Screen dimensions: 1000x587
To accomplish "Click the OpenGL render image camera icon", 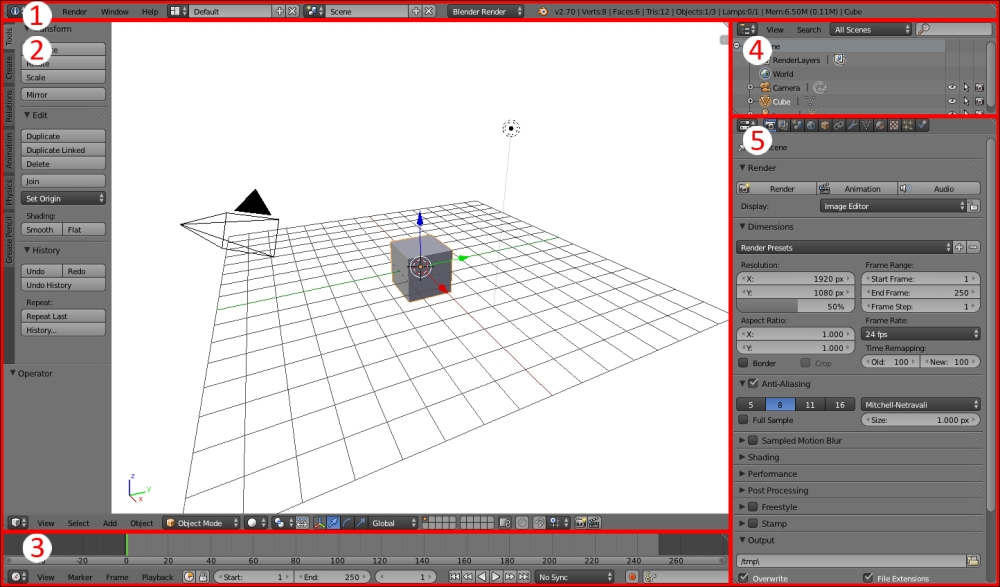I will point(580,523).
